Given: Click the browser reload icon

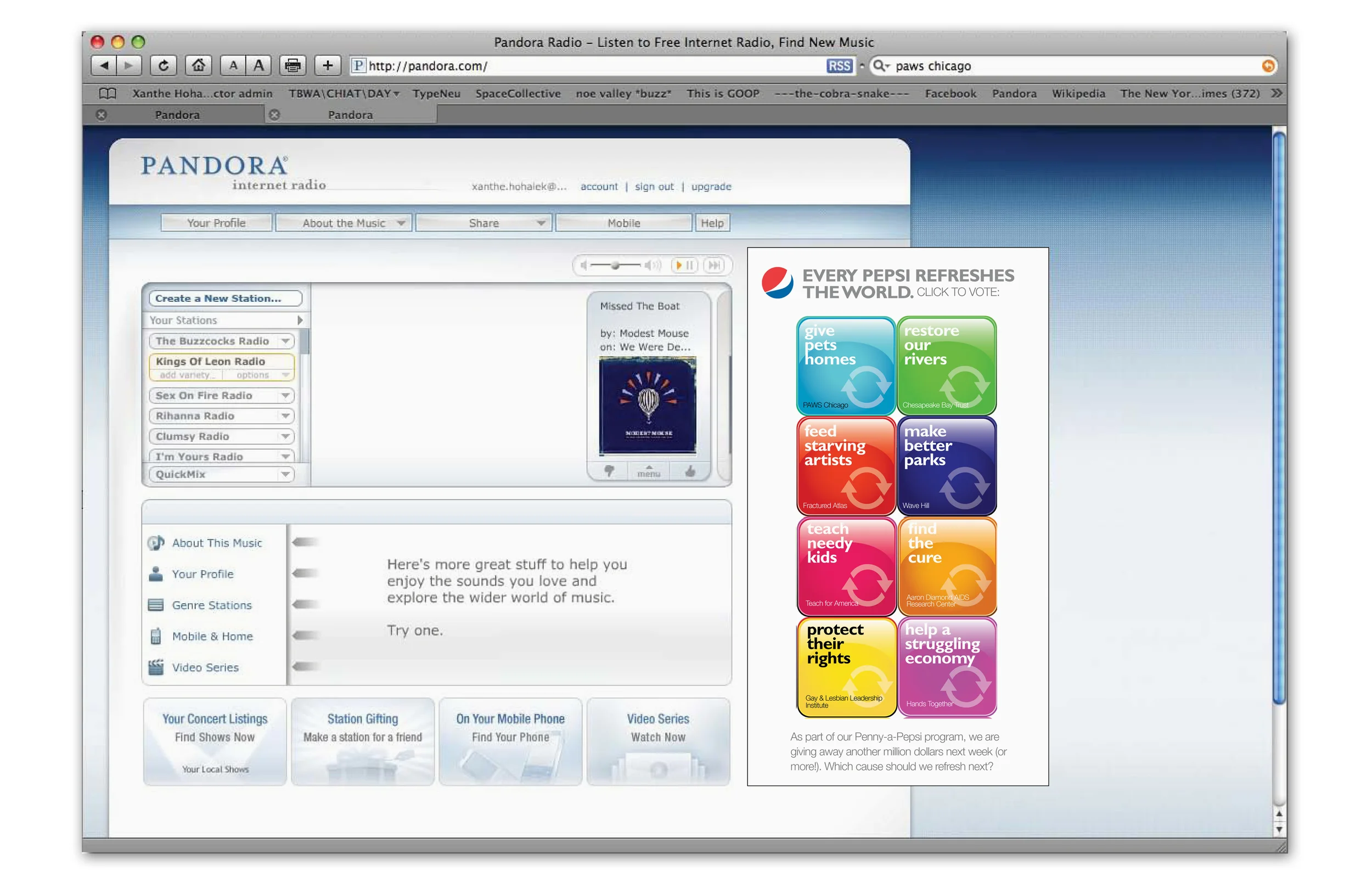Looking at the screenshot, I should tap(164, 66).
